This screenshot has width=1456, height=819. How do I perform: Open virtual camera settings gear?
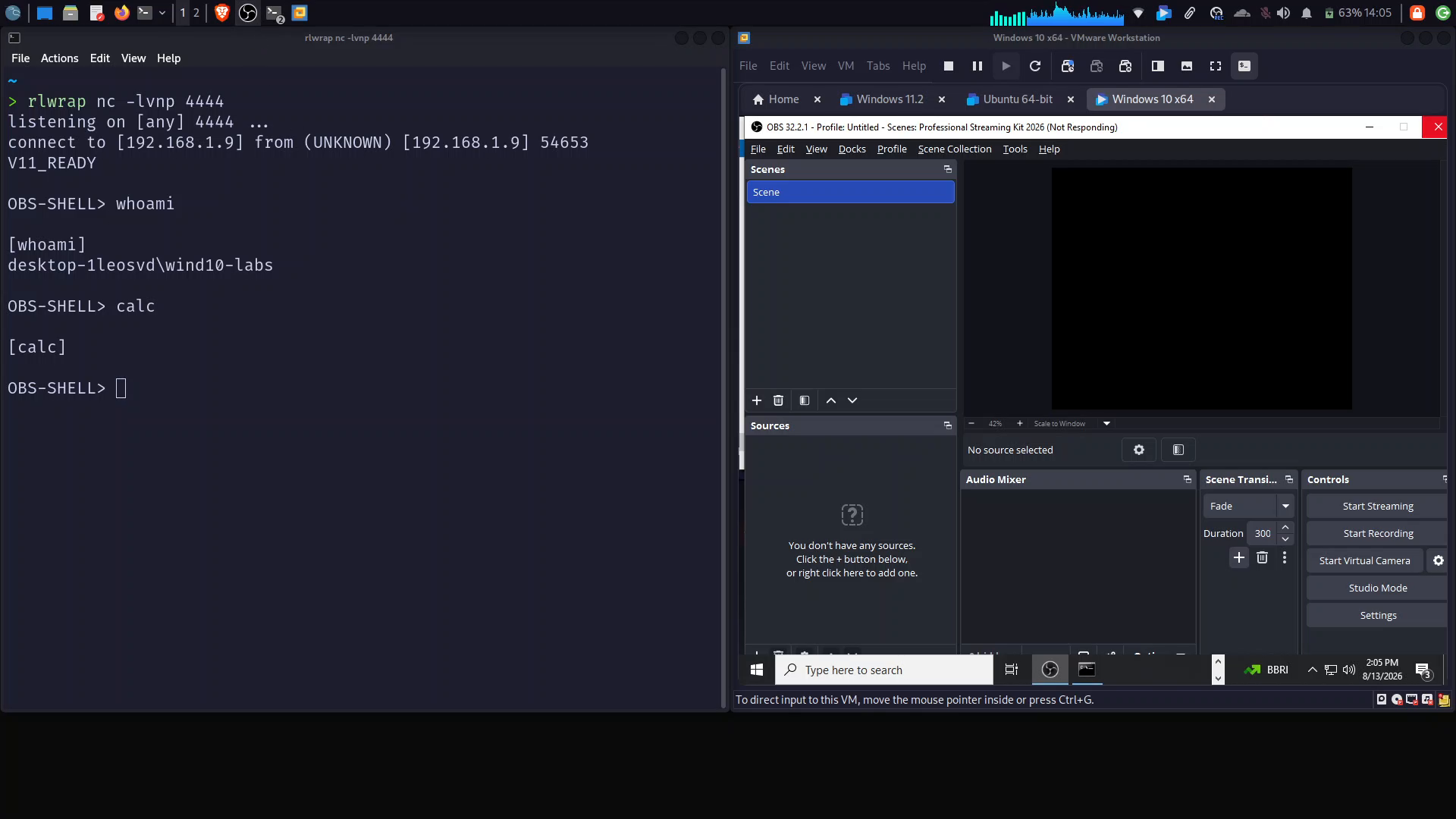(1439, 560)
